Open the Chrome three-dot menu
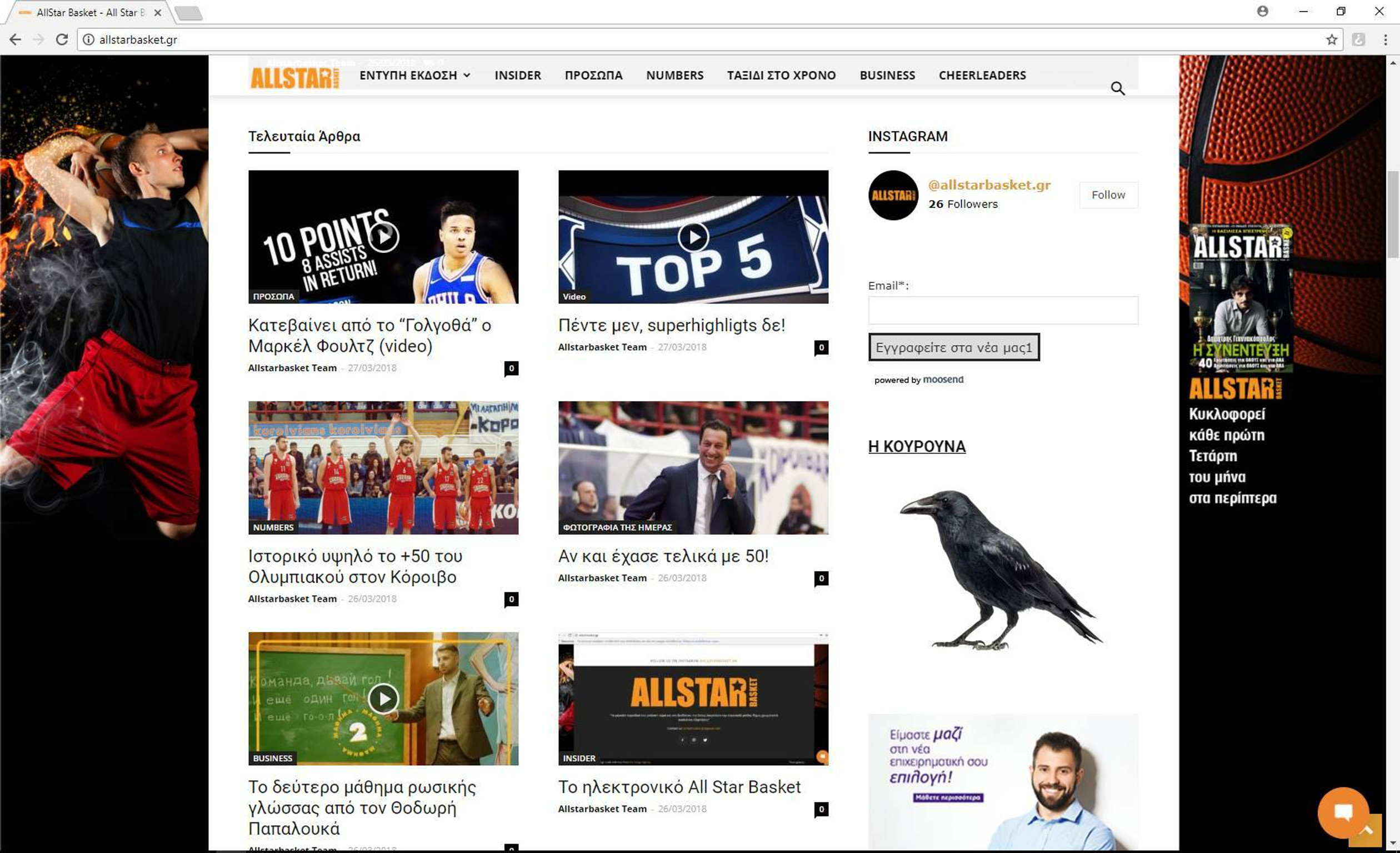 [1385, 39]
